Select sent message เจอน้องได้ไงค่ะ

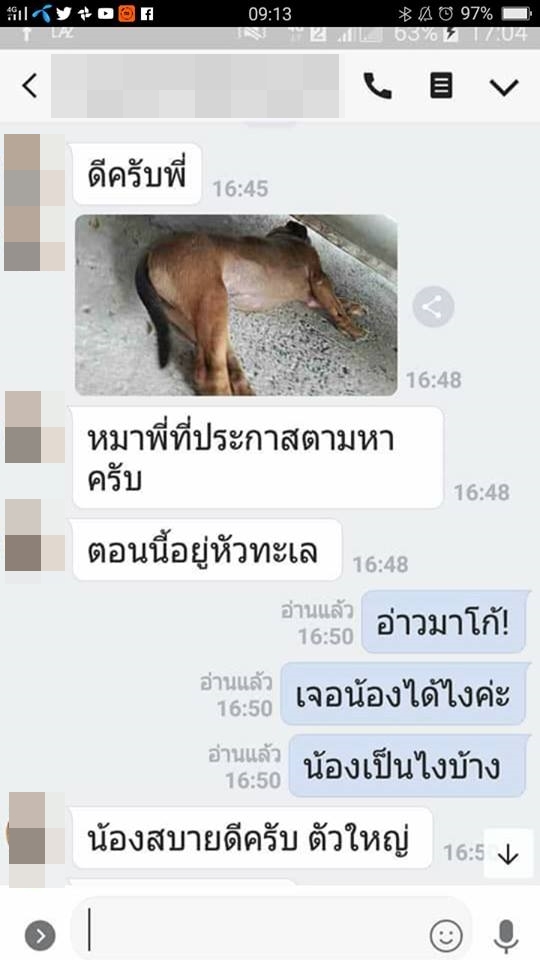(404, 694)
